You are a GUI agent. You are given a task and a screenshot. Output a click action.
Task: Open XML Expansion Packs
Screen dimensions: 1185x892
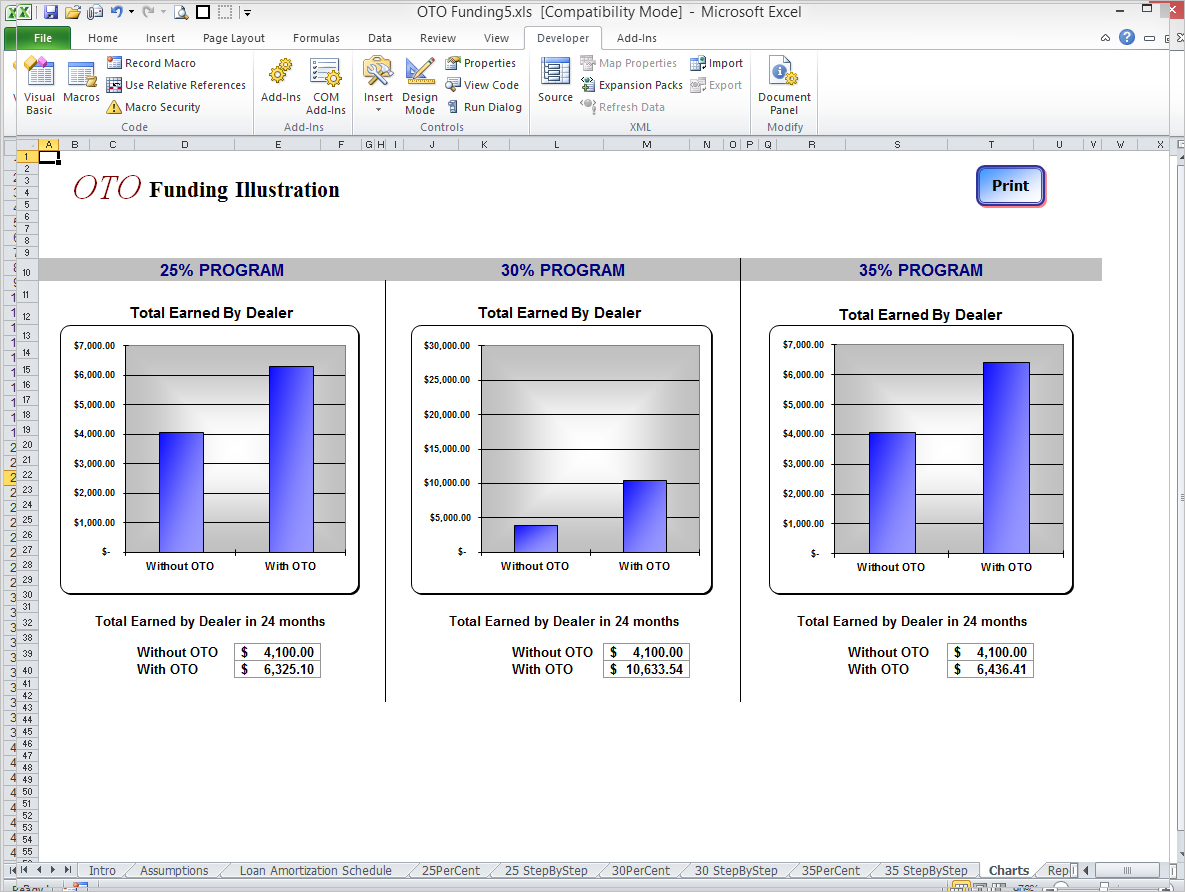coord(632,85)
